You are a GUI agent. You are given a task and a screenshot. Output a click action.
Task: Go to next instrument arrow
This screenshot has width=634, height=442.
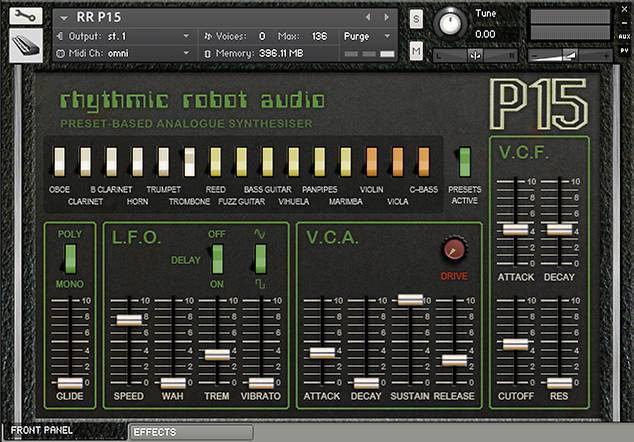pos(387,17)
